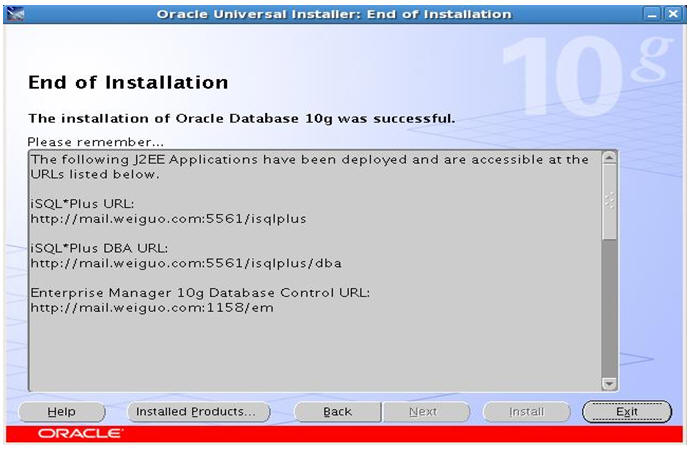Open the Help dialog
The height and width of the screenshot is (450, 695).
62,412
